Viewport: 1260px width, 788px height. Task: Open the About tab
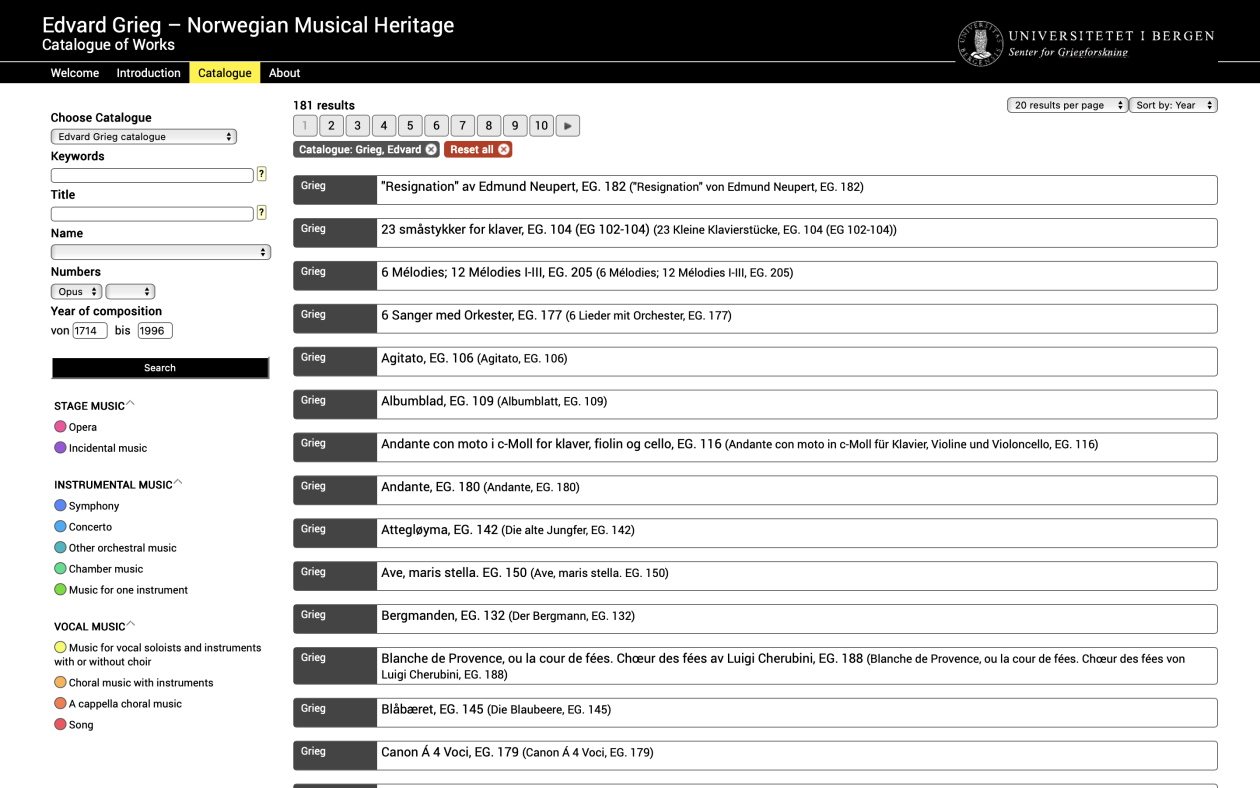coord(284,72)
